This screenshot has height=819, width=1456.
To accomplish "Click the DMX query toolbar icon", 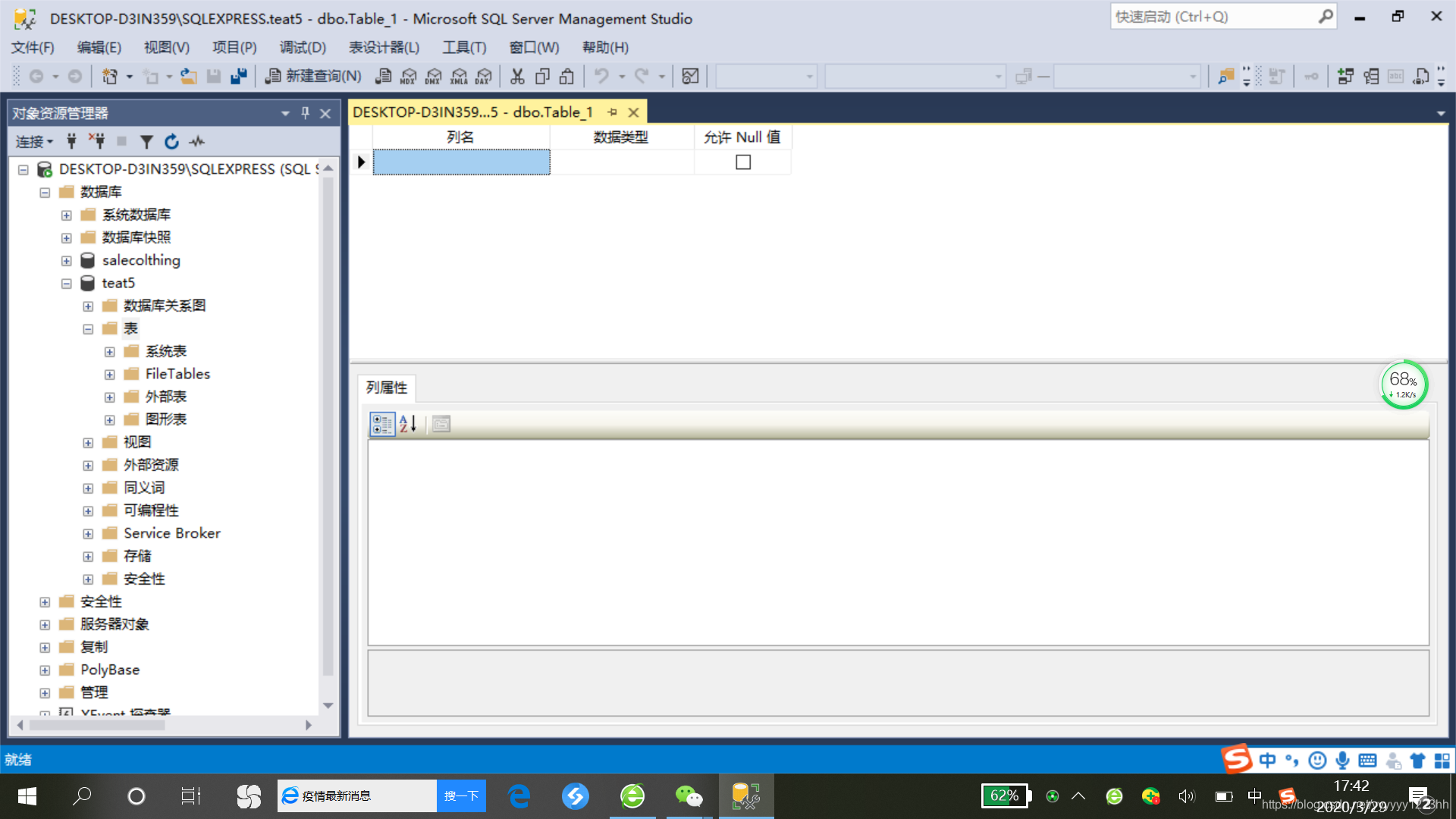I will [434, 76].
